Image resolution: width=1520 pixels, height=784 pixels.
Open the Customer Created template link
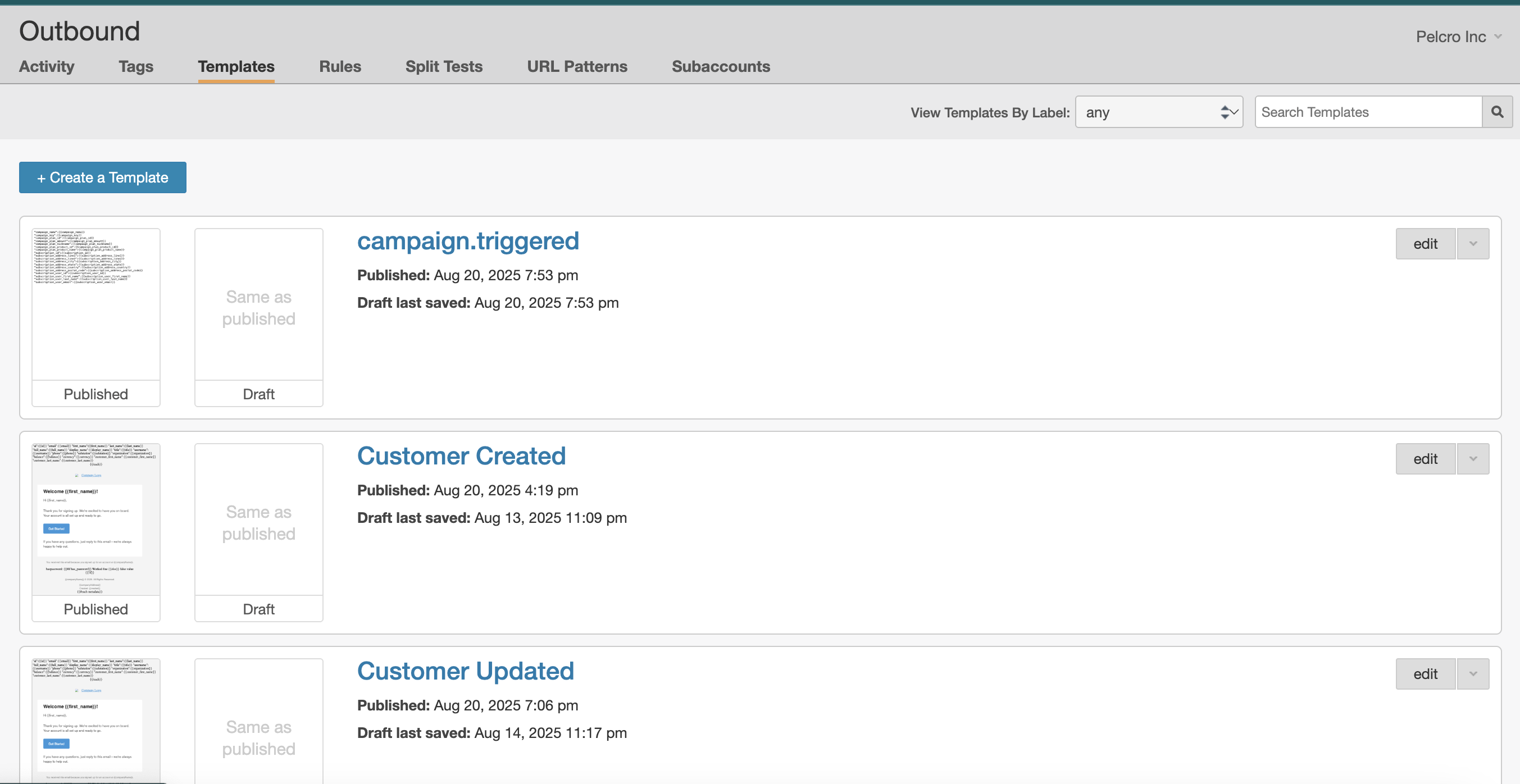coord(461,456)
